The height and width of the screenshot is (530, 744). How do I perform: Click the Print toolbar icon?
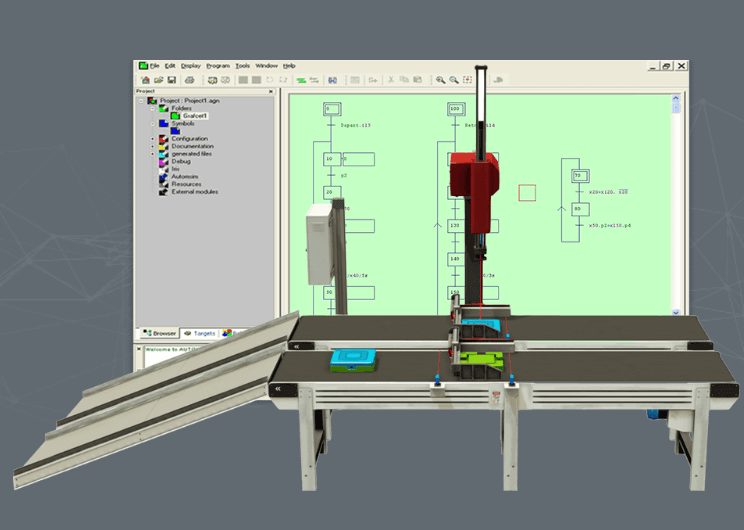[x=188, y=80]
